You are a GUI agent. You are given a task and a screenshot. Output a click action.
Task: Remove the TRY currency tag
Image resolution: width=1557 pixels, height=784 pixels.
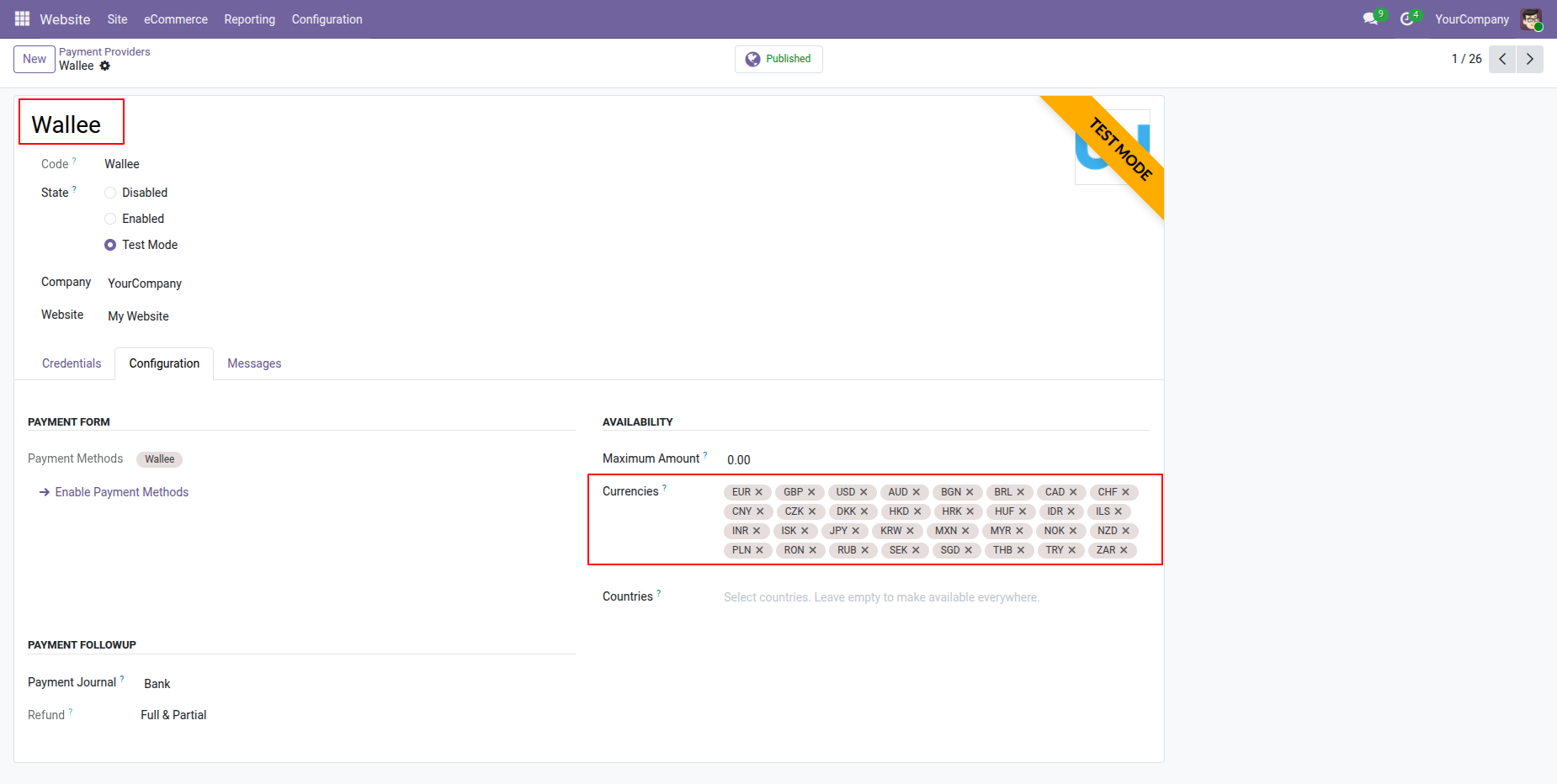[x=1072, y=550]
